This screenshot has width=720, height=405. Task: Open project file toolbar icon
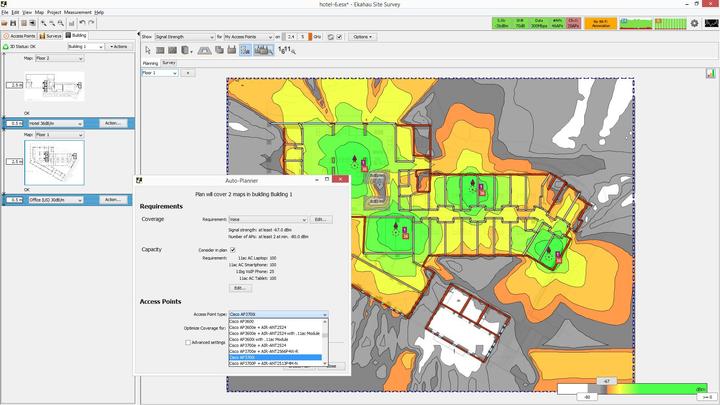(x=5, y=23)
